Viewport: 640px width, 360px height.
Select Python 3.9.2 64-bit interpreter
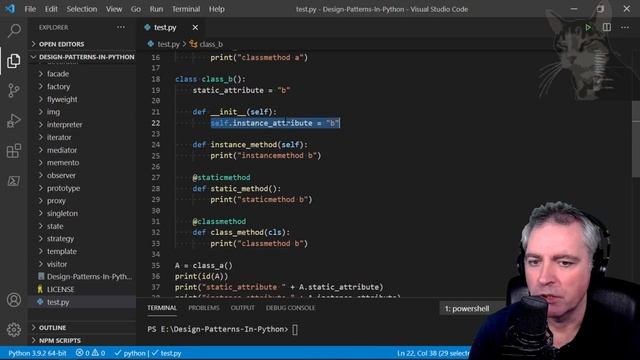37,353
